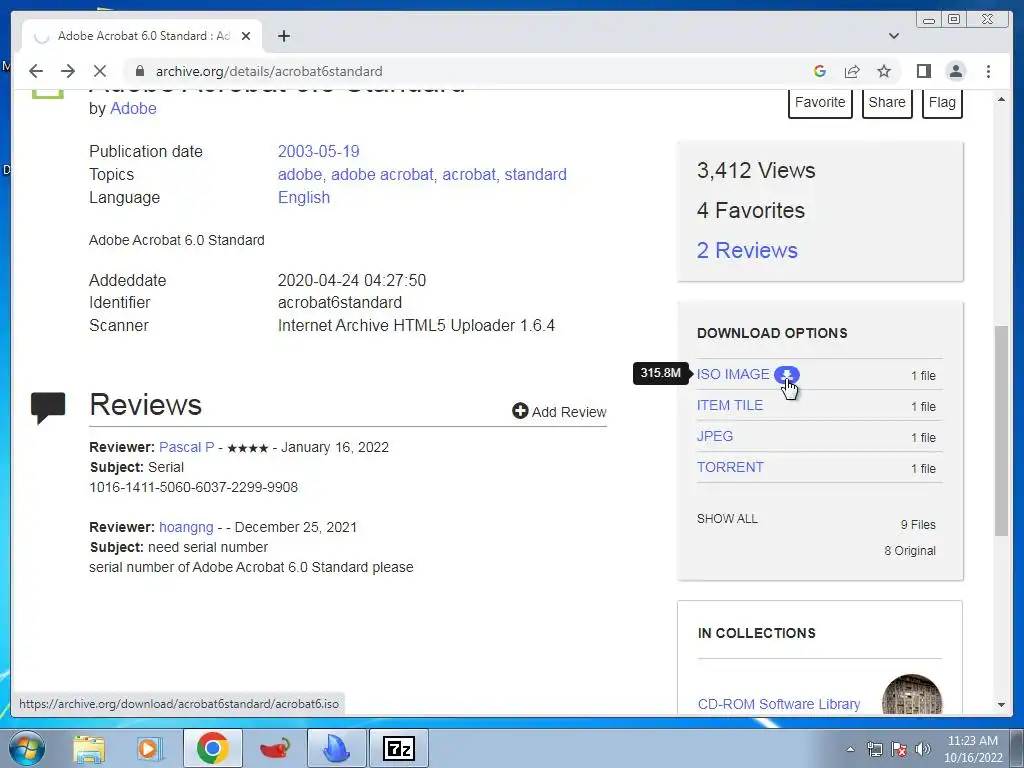Open the JPEG download option
The height and width of the screenshot is (768, 1024).
click(x=714, y=436)
